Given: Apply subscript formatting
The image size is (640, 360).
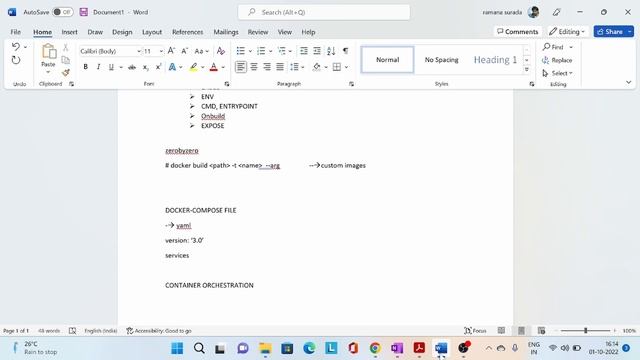Looking at the screenshot, I should (146, 67).
